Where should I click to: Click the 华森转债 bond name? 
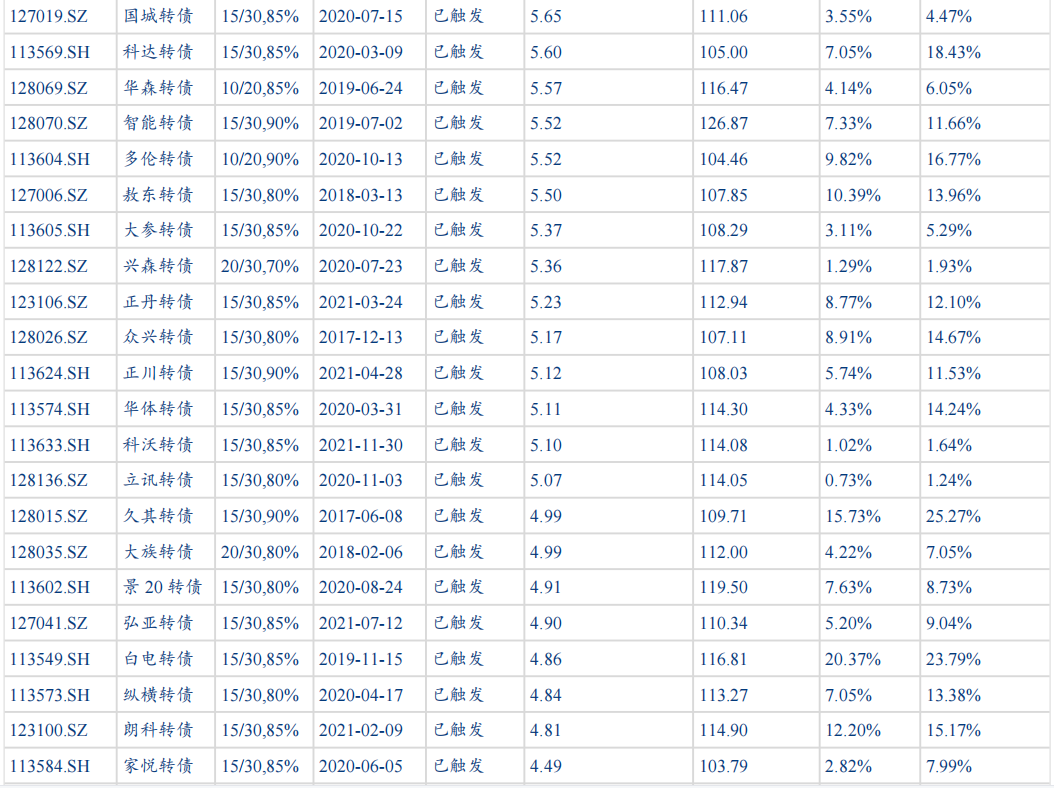pyautogui.click(x=158, y=88)
